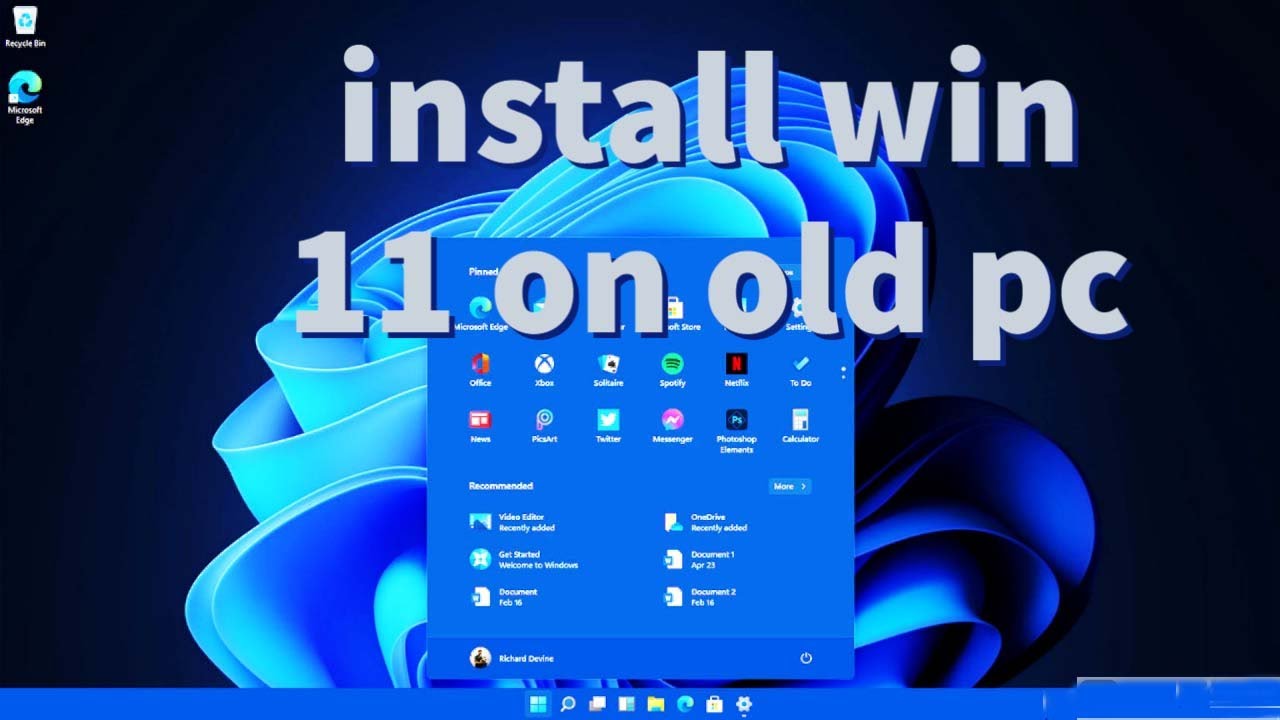Open Document 2 dated Feb 16
Image resolution: width=1280 pixels, height=720 pixels.
pyautogui.click(x=699, y=597)
